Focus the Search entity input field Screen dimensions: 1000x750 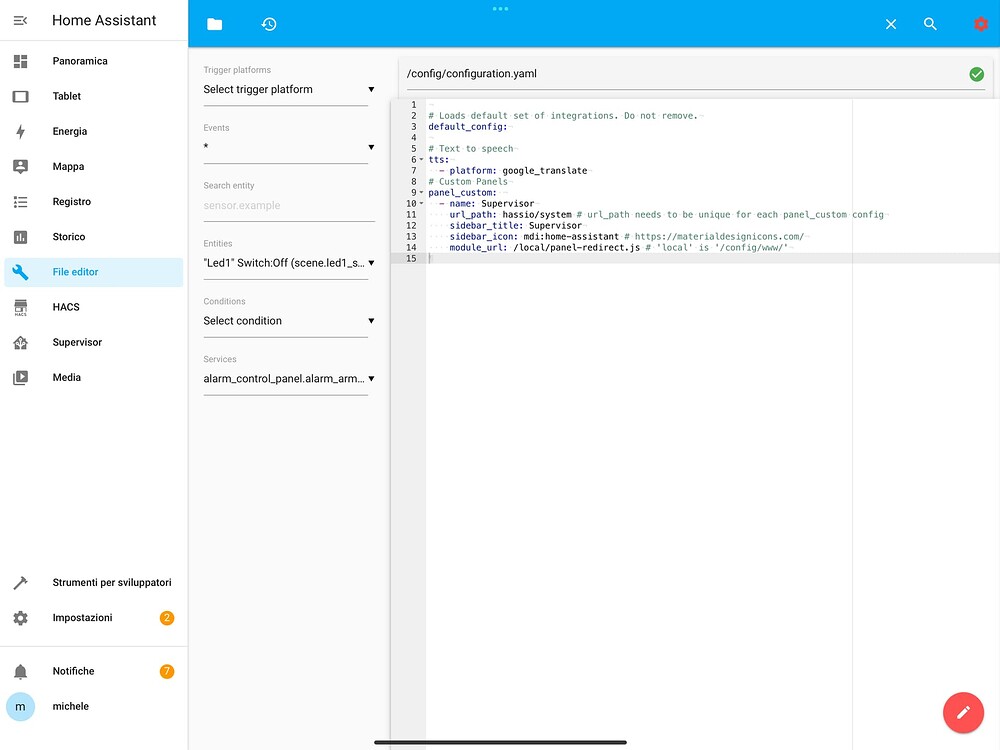[289, 205]
